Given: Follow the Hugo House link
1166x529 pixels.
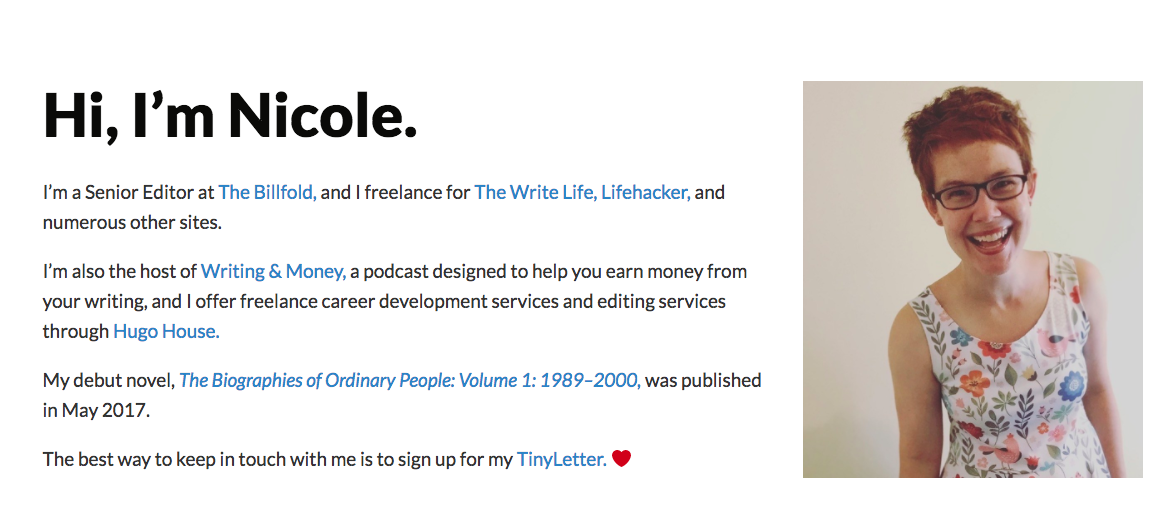Looking at the screenshot, I should pos(167,331).
